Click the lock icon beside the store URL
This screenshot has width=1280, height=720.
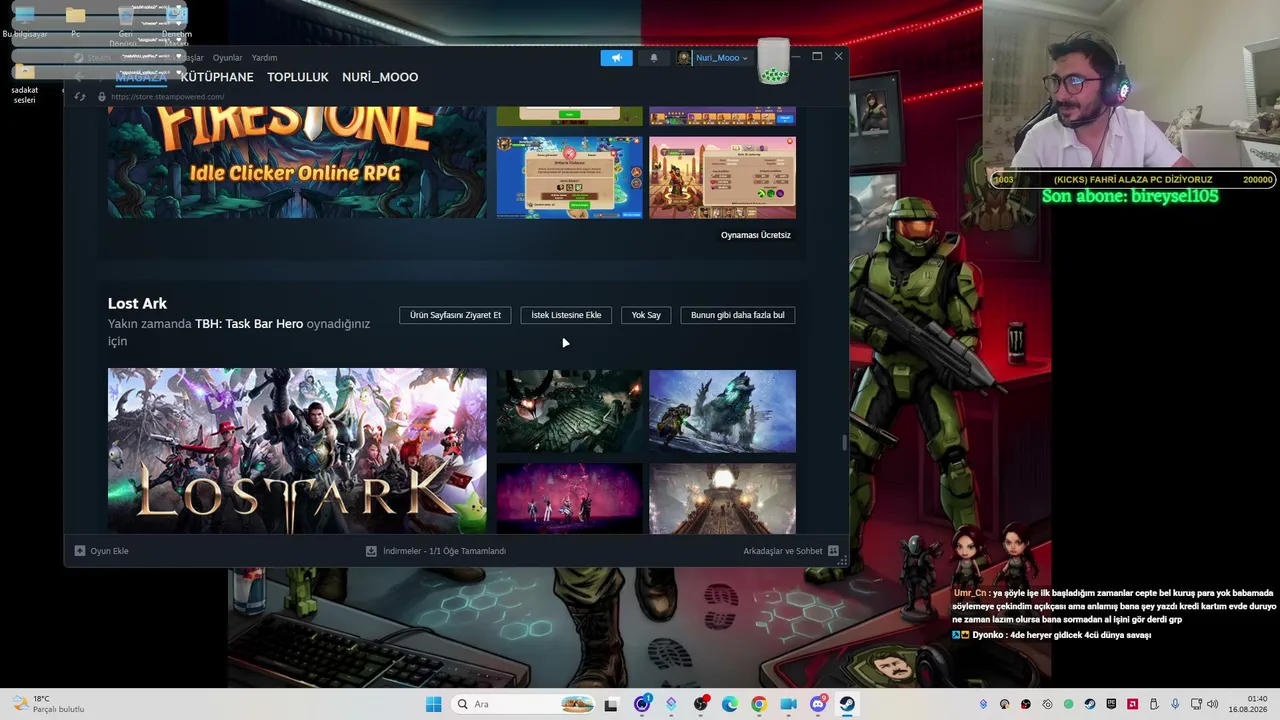coord(101,97)
